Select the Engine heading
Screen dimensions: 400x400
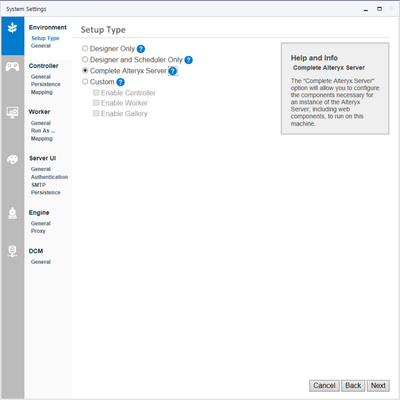pos(39,213)
